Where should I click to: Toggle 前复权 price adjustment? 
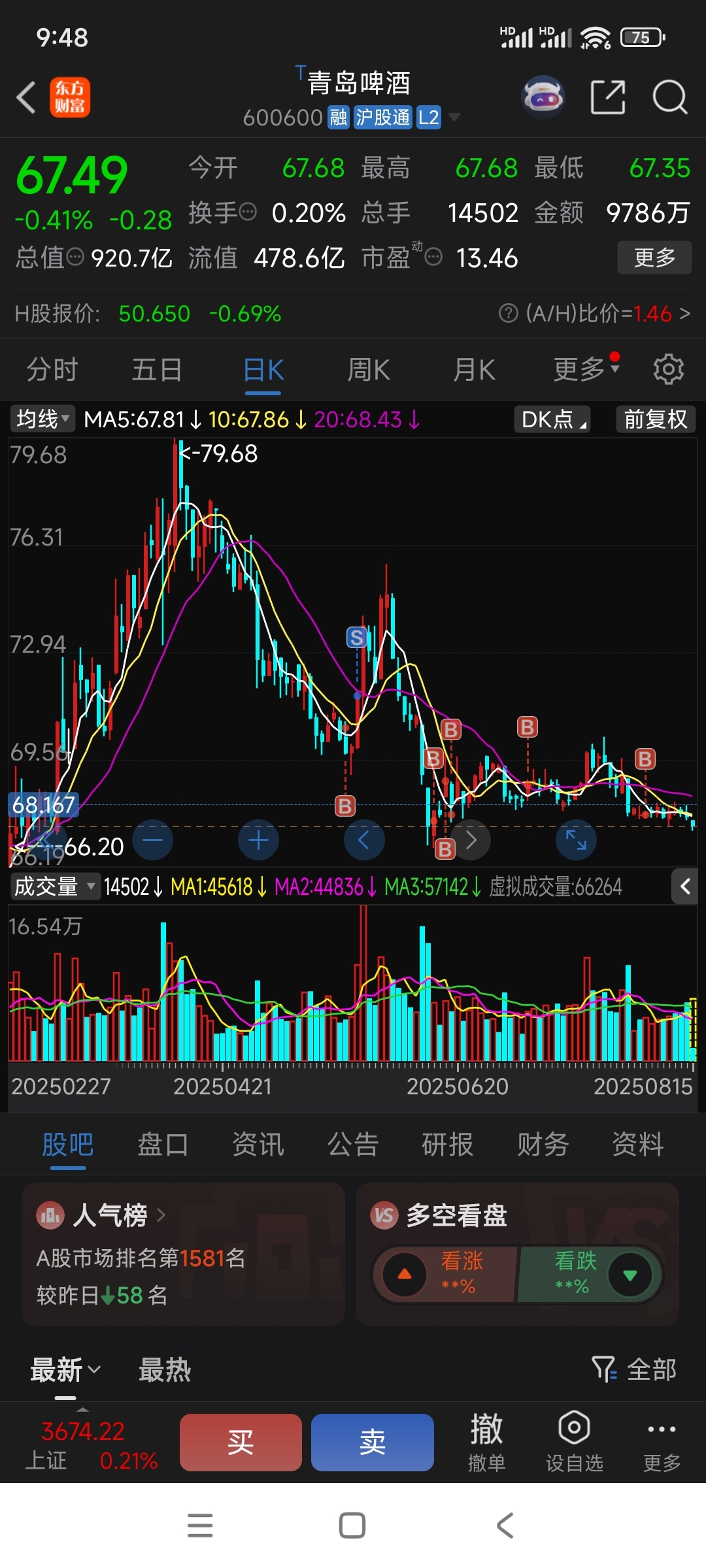coord(656,419)
